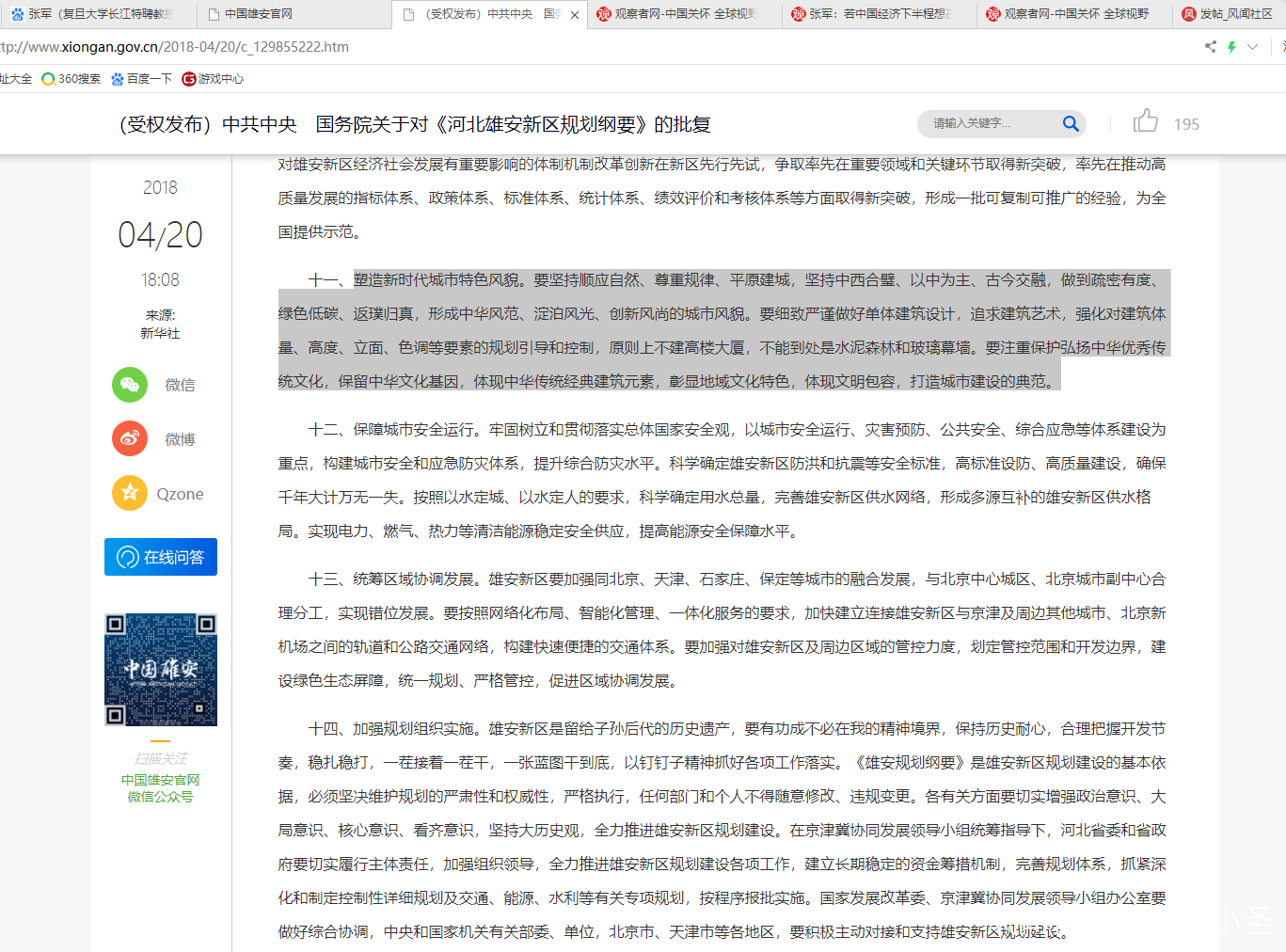Open the 游戏中心 bookmark

(213, 79)
